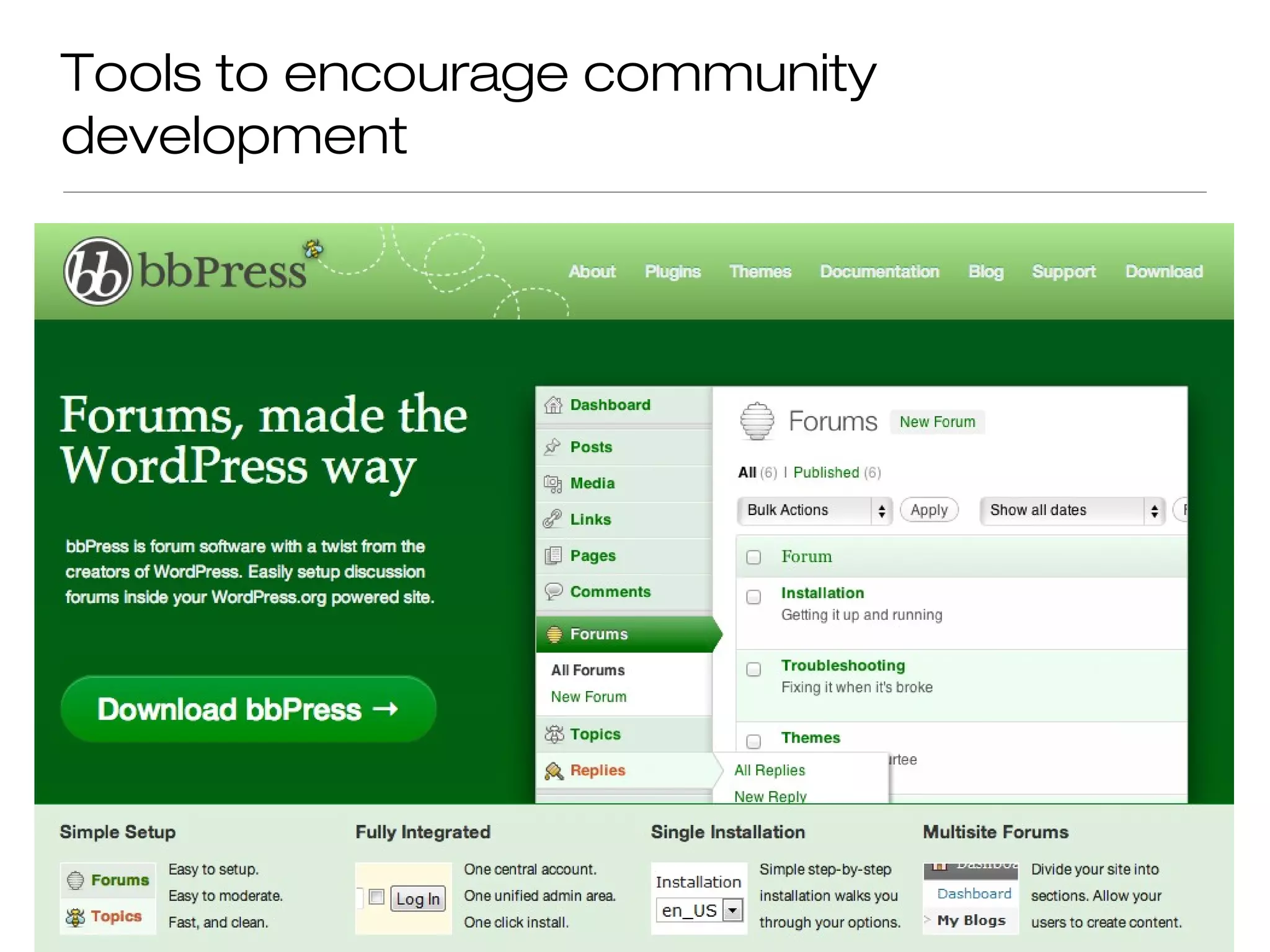Click All Replies flyout item
Image resolution: width=1270 pixels, height=952 pixels.
[x=770, y=770]
